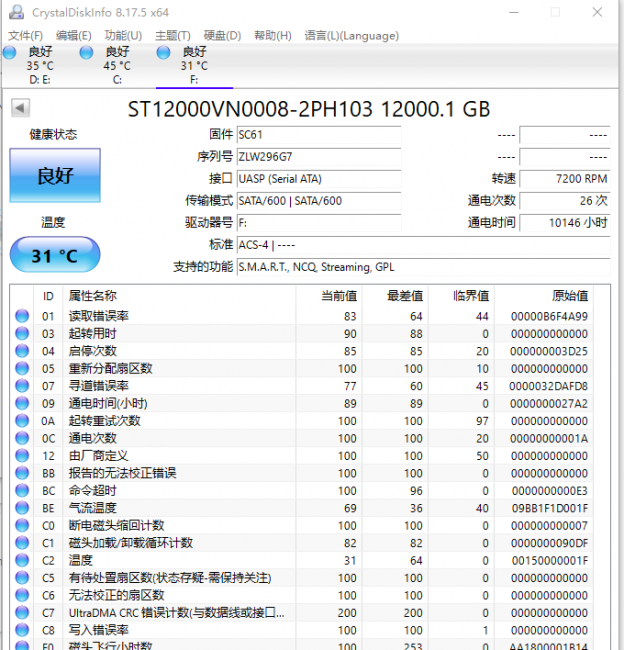
Task: Select the C: disk tab at 45 °C
Action: (117, 65)
